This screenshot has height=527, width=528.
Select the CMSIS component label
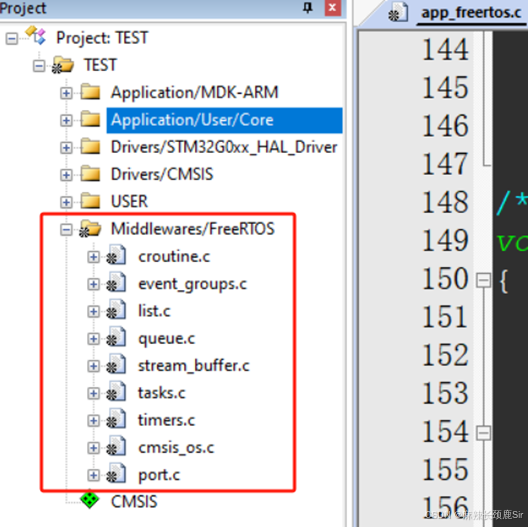[x=134, y=502]
